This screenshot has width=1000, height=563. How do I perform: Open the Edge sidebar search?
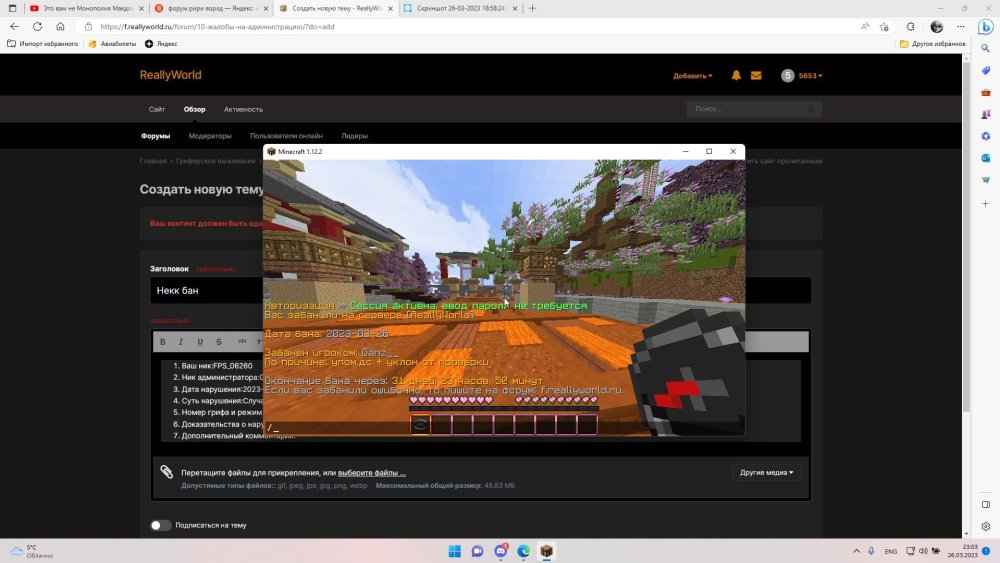[986, 48]
